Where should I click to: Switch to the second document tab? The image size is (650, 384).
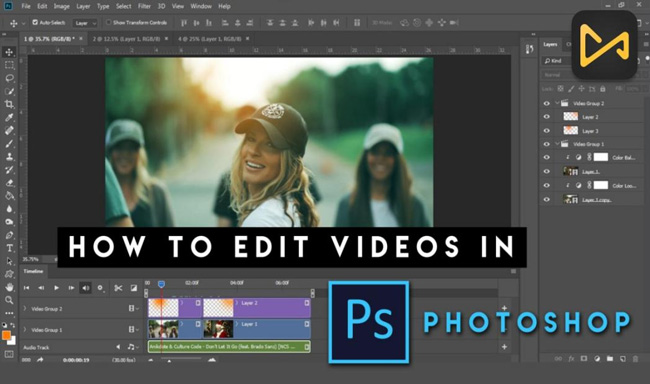(126, 39)
